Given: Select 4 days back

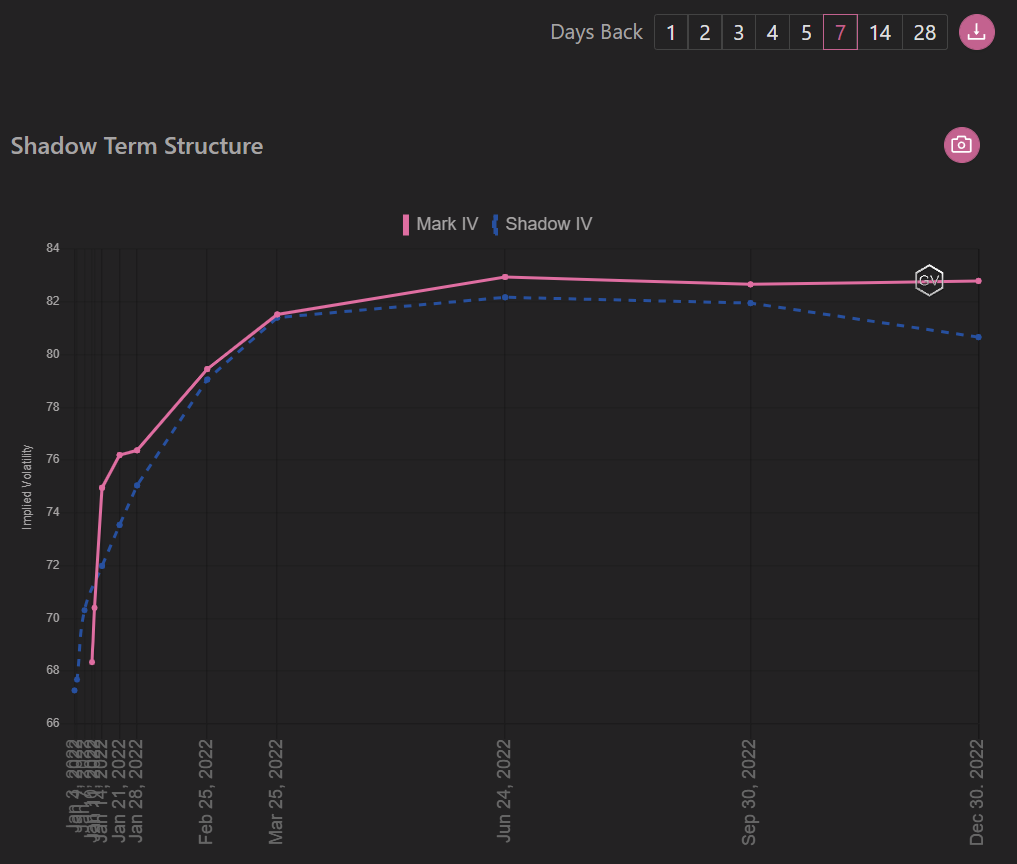Looking at the screenshot, I should (772, 32).
